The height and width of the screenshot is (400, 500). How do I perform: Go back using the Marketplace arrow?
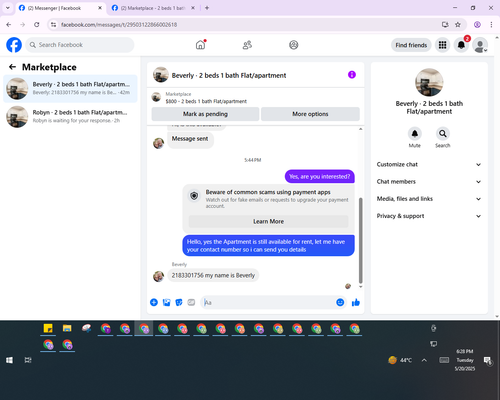(x=12, y=67)
